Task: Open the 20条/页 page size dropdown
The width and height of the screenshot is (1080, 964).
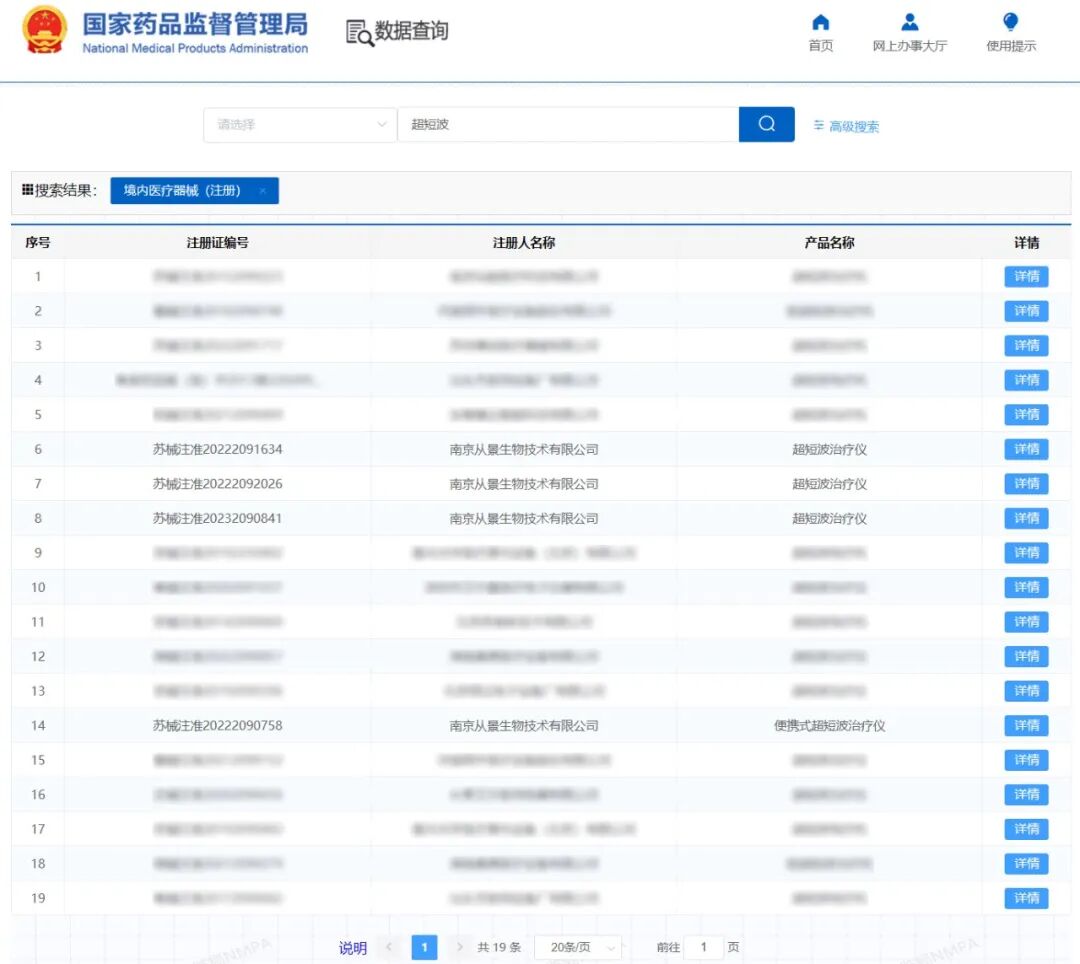Action: click(578, 947)
